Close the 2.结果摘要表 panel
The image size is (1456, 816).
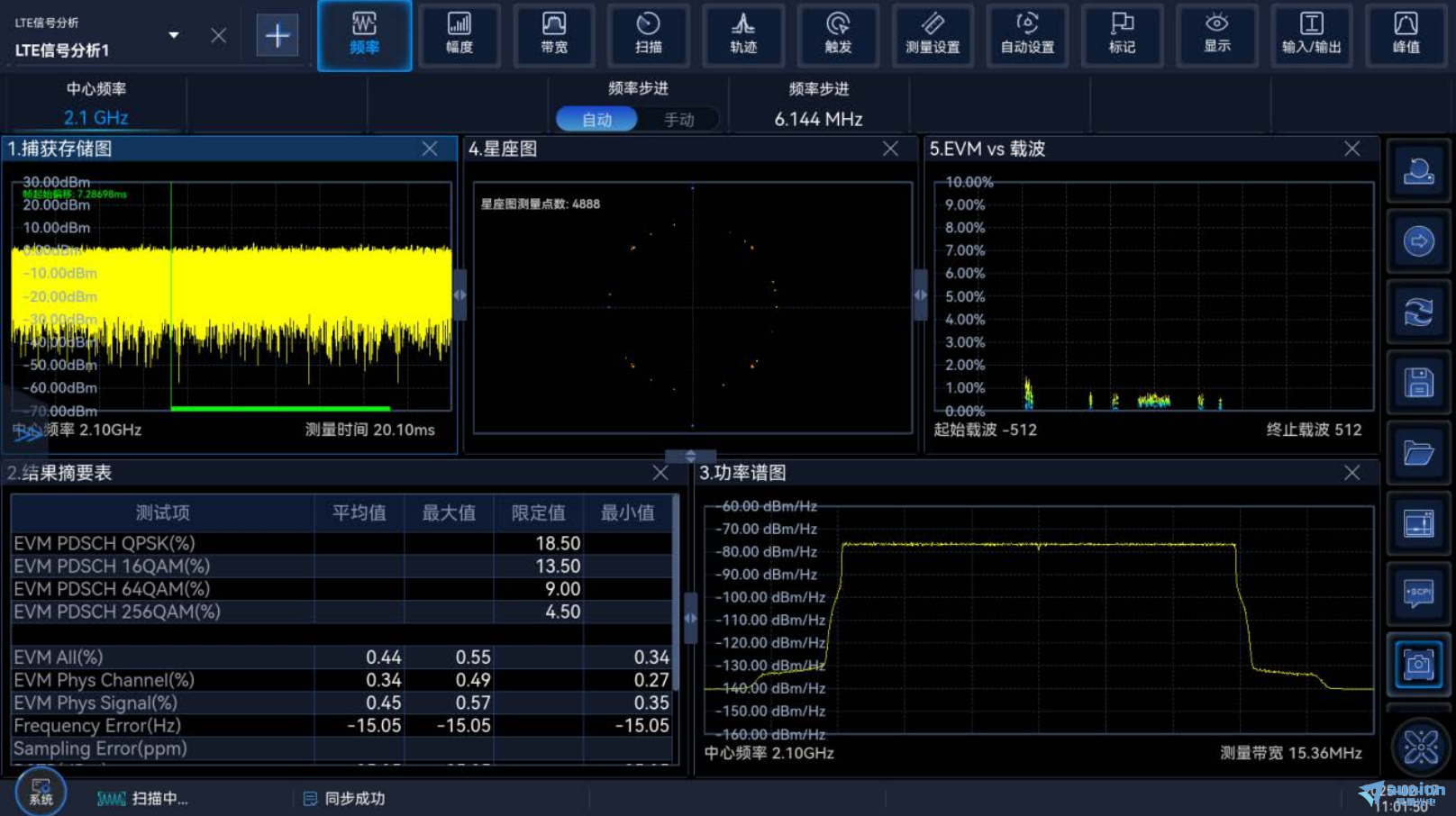coord(660,472)
